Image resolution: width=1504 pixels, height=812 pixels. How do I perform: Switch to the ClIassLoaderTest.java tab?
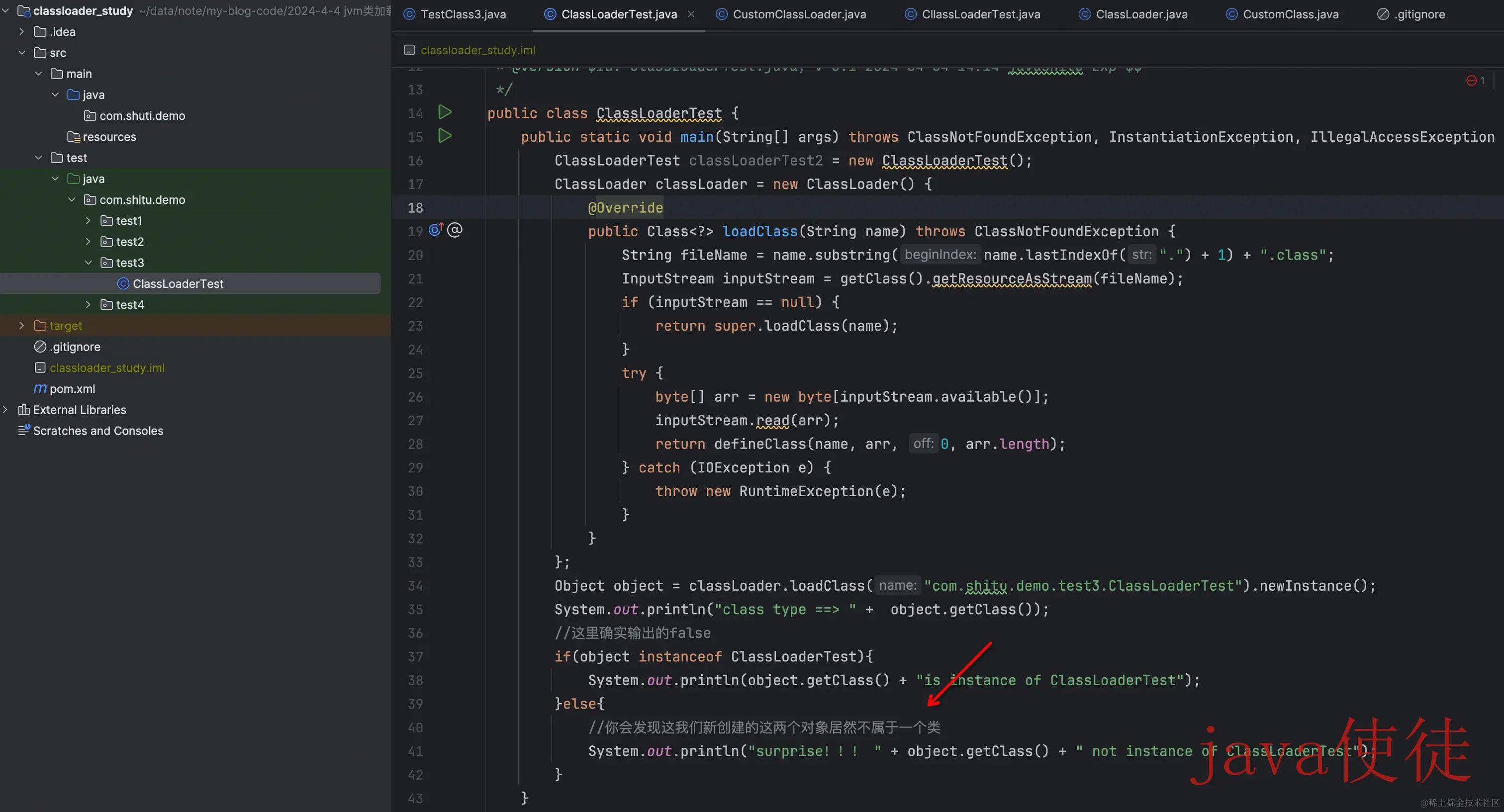coord(973,14)
